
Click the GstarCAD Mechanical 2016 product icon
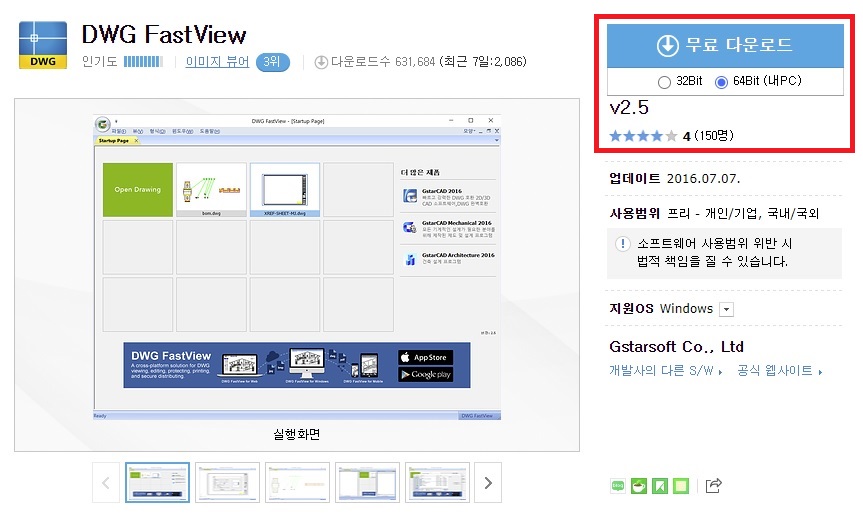click(410, 227)
